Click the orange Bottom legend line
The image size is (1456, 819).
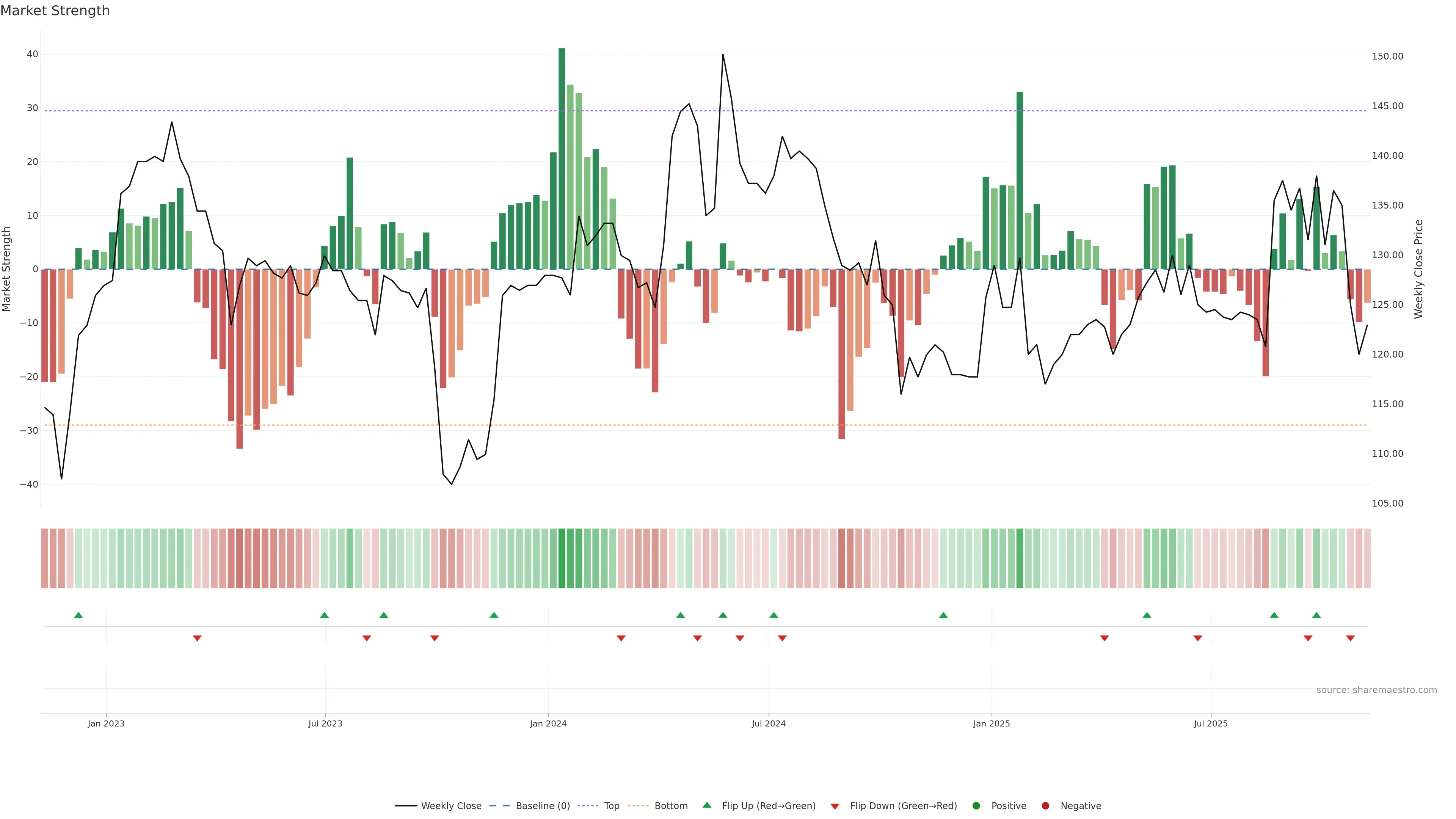638,806
